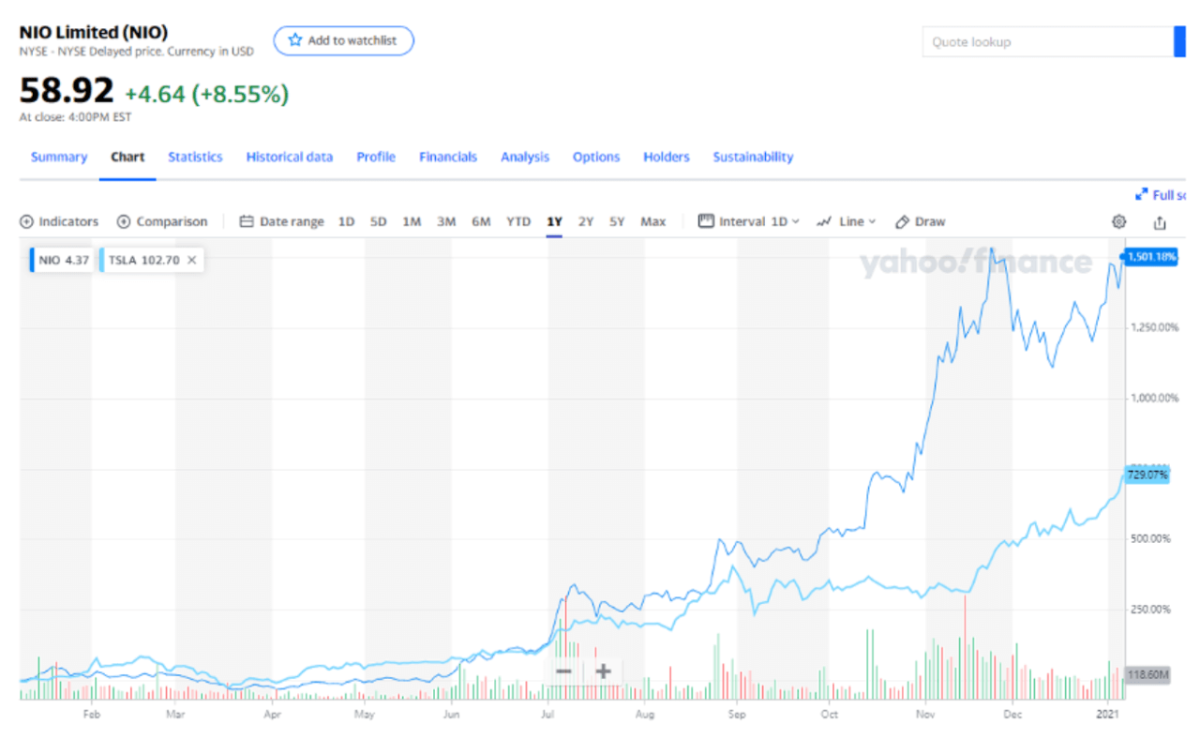Remove the TSLA comparison with the X
The image size is (1200, 739).
[x=192, y=259]
